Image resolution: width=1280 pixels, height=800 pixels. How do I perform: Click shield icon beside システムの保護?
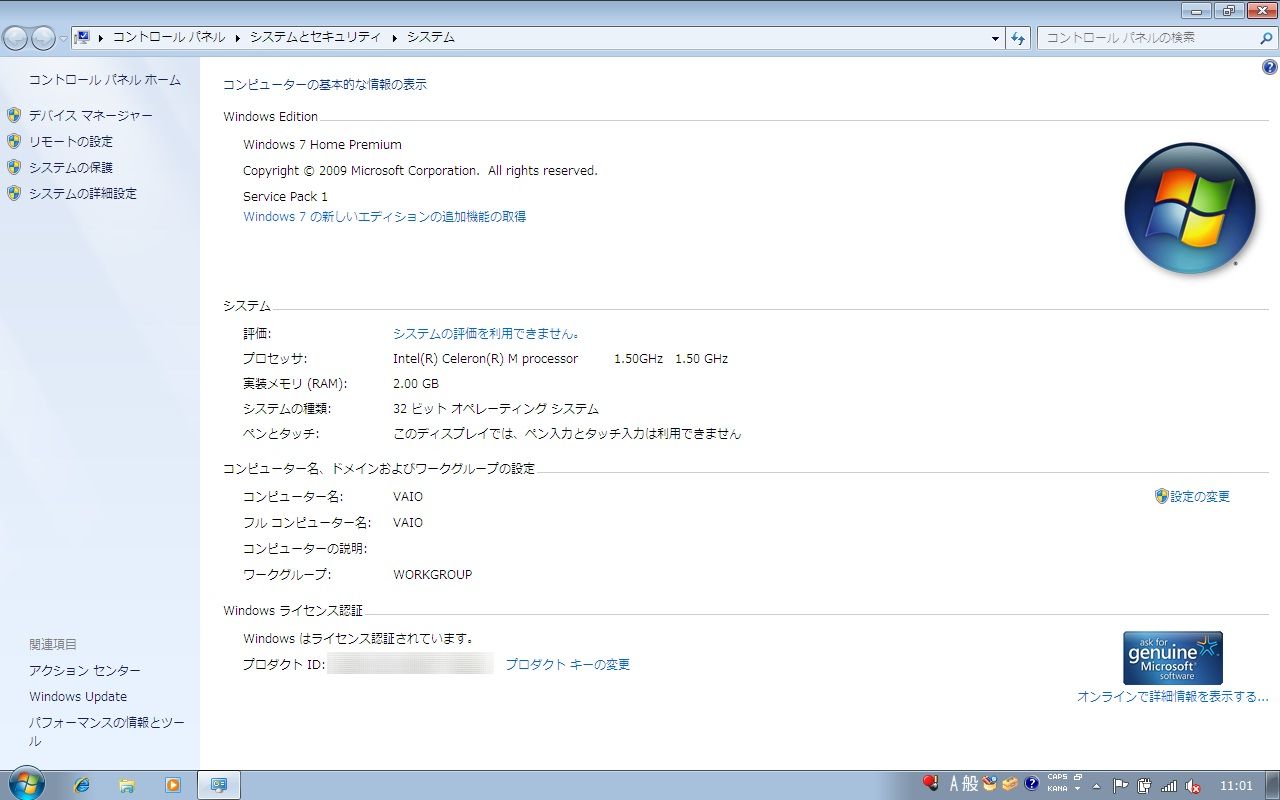click(x=14, y=168)
